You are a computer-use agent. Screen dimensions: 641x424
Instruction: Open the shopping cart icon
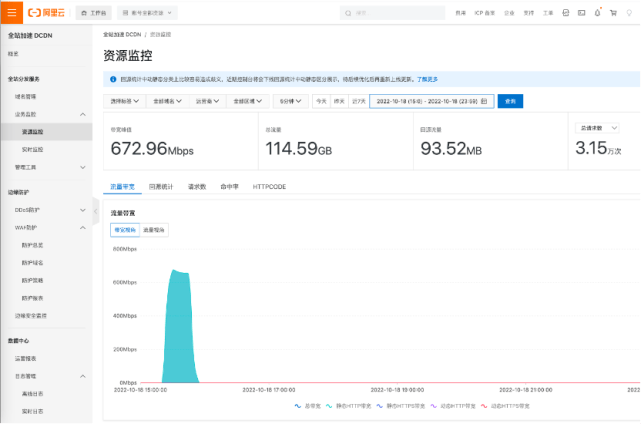612,13
